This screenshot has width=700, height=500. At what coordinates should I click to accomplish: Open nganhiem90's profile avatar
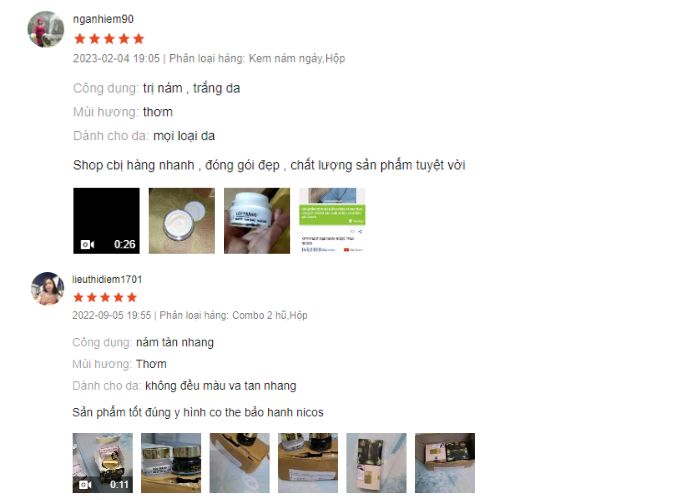[x=46, y=29]
